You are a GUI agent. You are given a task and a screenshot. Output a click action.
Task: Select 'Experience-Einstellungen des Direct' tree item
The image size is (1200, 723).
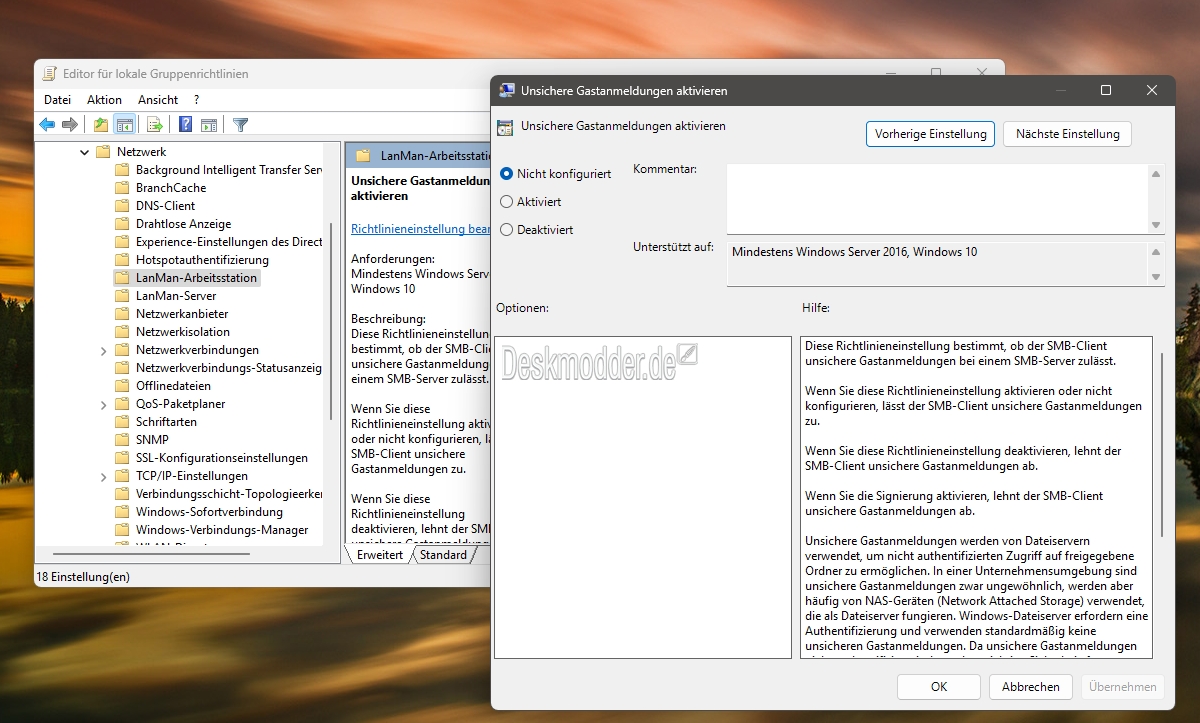(229, 242)
